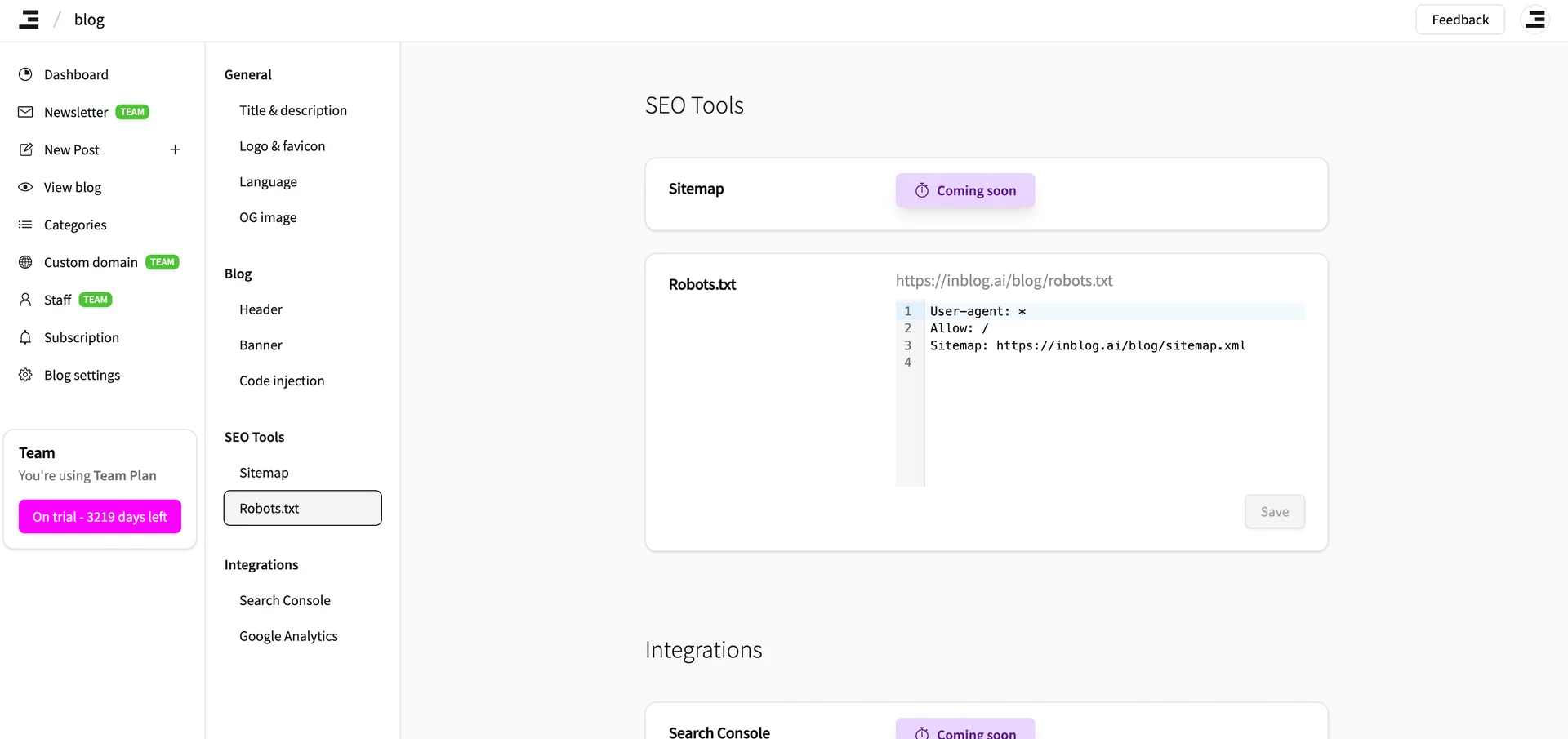
Task: Open Blog settings via the gear icon
Action: click(x=25, y=375)
